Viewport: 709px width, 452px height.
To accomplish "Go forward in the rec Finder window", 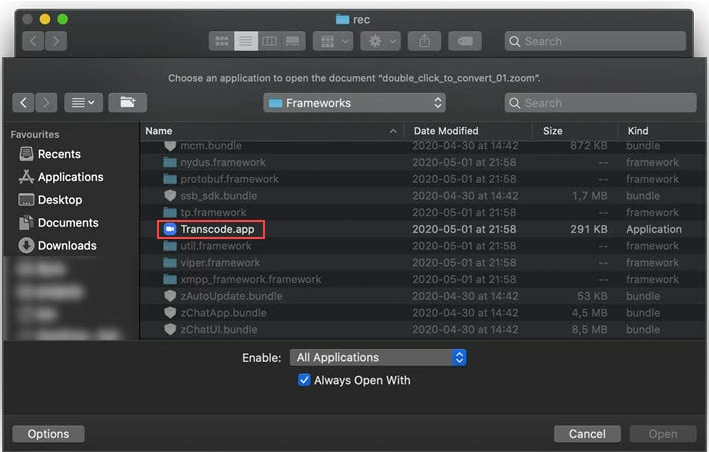I will pyautogui.click(x=56, y=41).
